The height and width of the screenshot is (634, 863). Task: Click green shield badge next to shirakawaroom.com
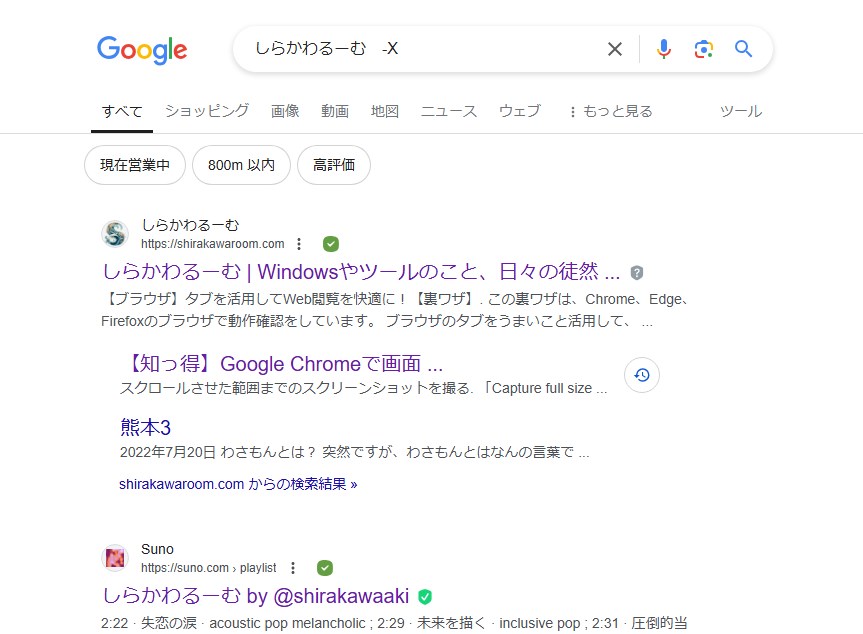coord(331,244)
